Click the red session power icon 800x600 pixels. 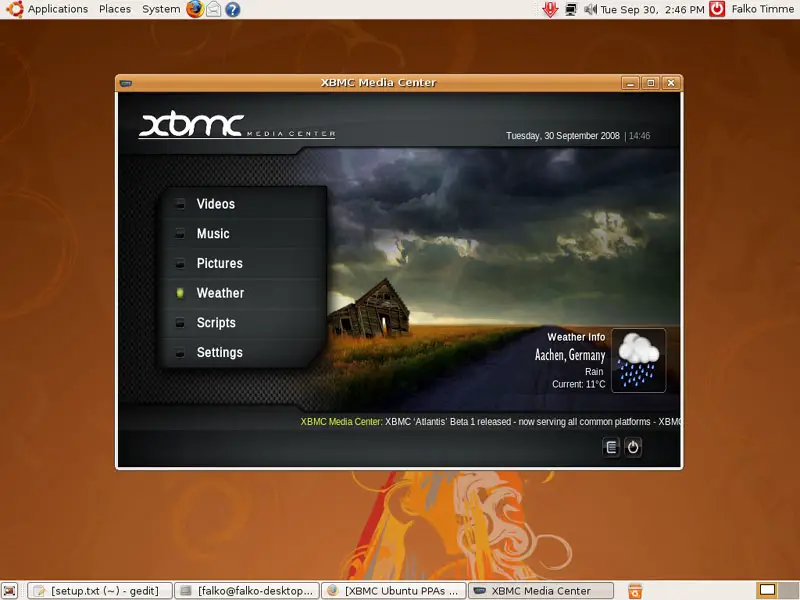click(717, 9)
